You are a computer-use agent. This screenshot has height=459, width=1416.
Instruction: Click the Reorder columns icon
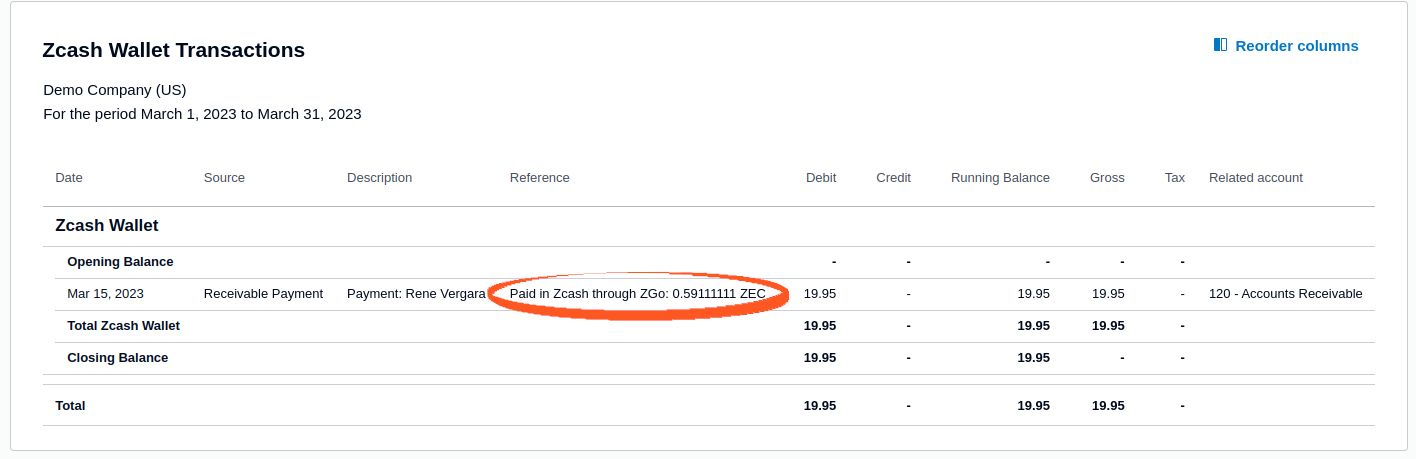click(1220, 45)
